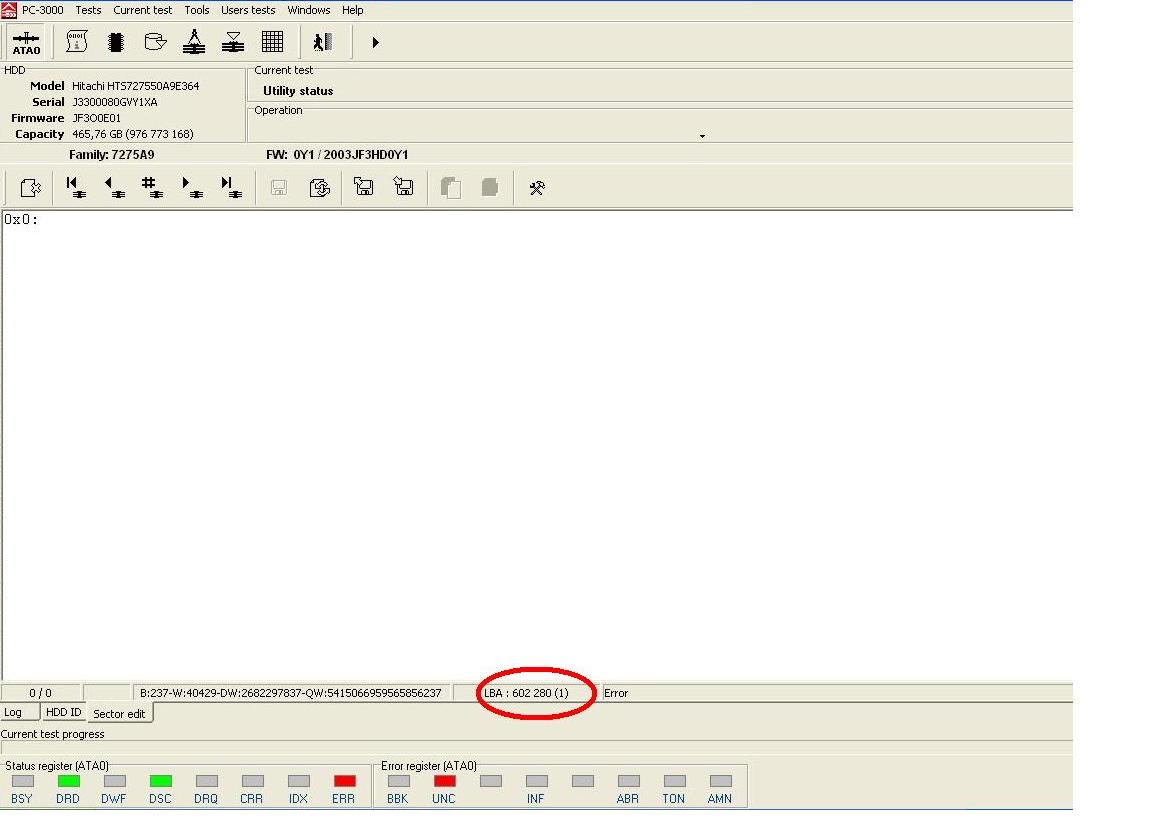Viewport: 1151px width, 835px height.
Task: Open the Tests menu
Action: (x=88, y=10)
